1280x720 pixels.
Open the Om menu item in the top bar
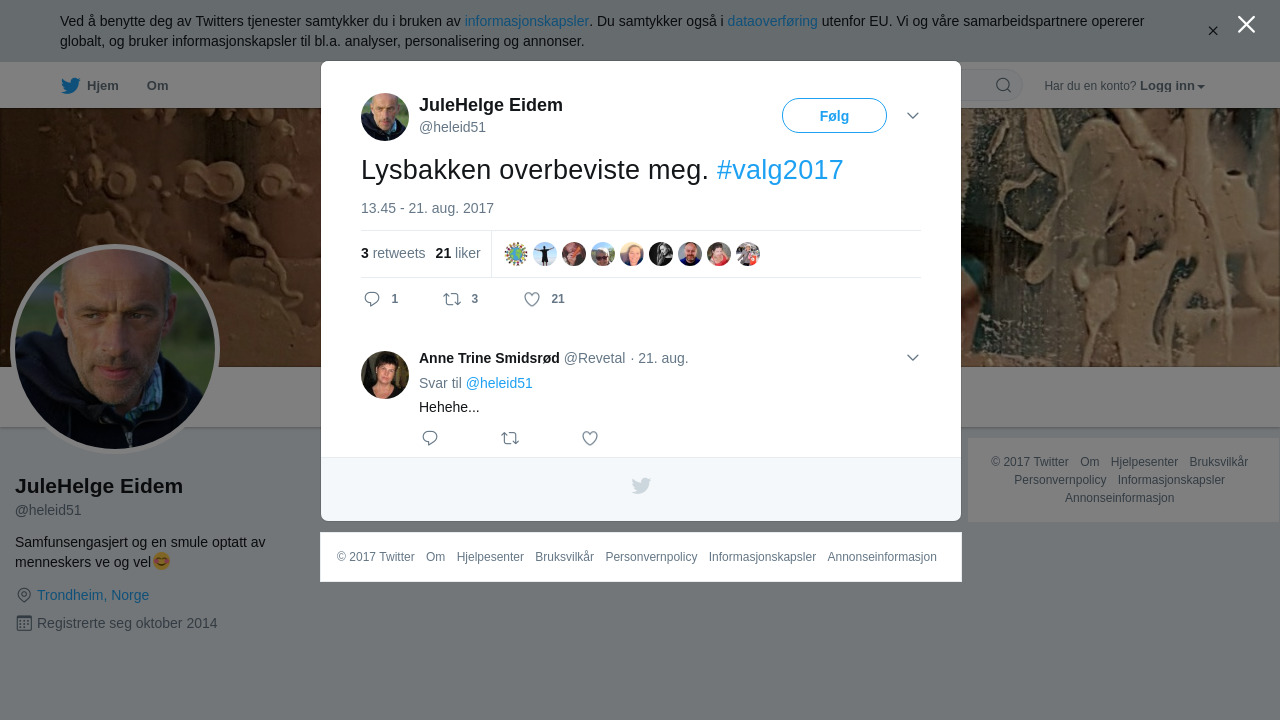click(x=157, y=86)
